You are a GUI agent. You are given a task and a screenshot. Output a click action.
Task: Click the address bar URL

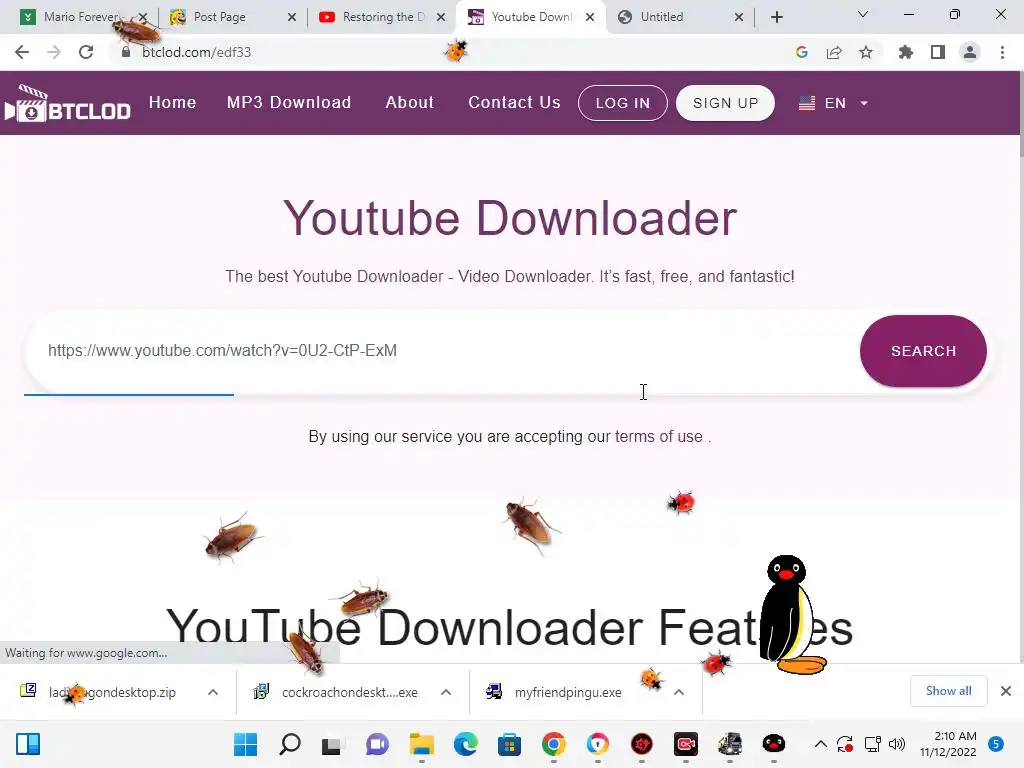[197, 52]
